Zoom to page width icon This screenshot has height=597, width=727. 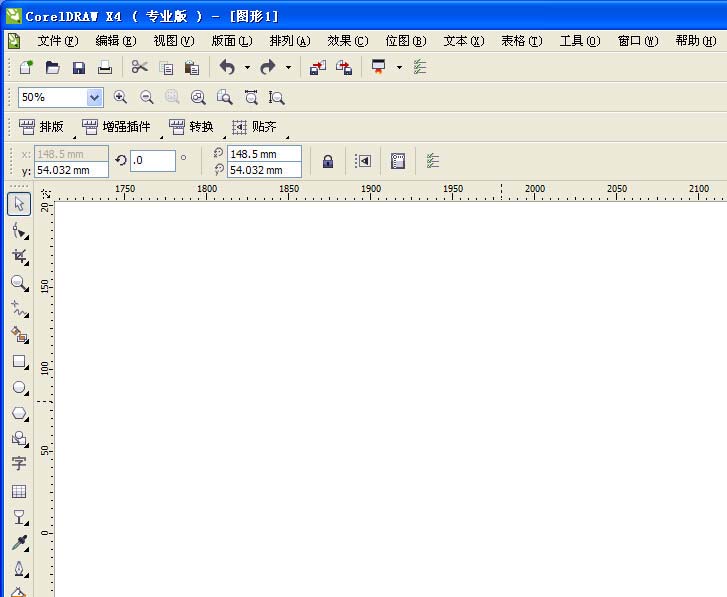[x=251, y=97]
